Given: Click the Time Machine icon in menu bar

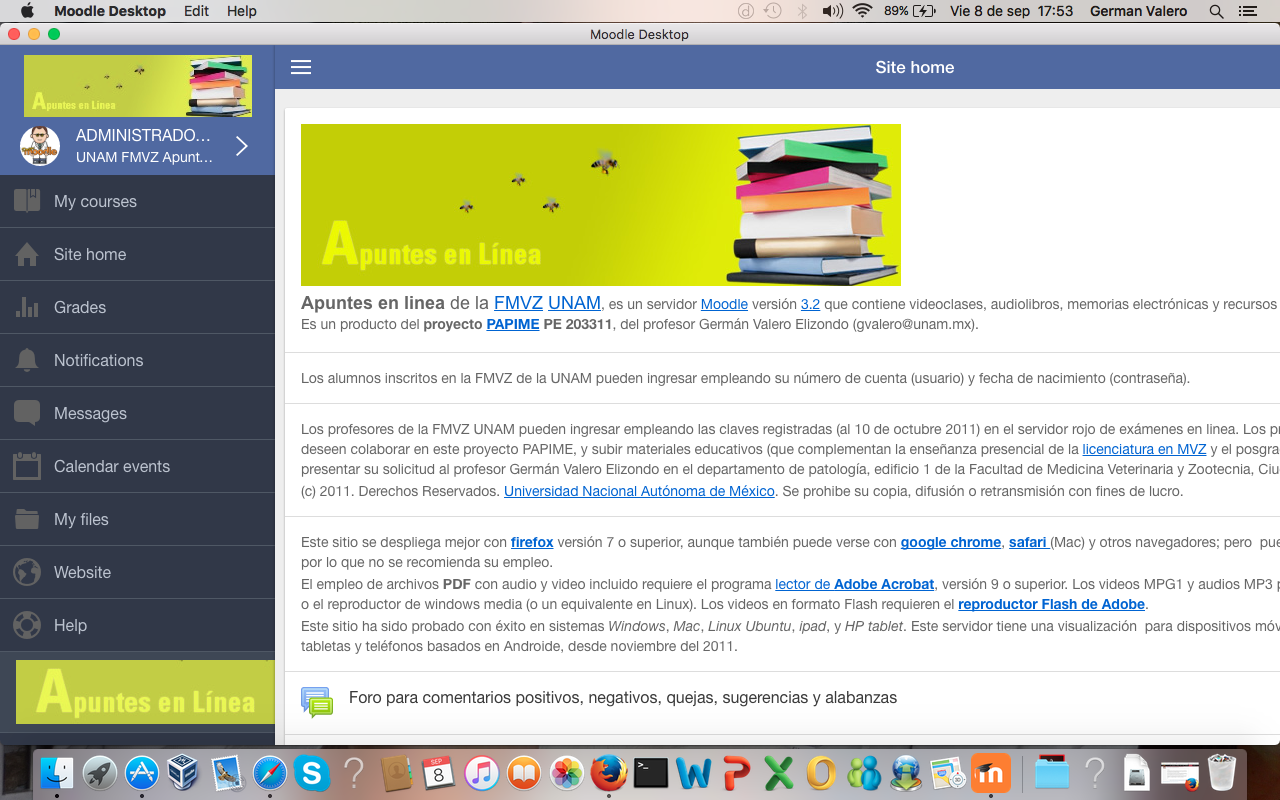Looking at the screenshot, I should pyautogui.click(x=773, y=11).
